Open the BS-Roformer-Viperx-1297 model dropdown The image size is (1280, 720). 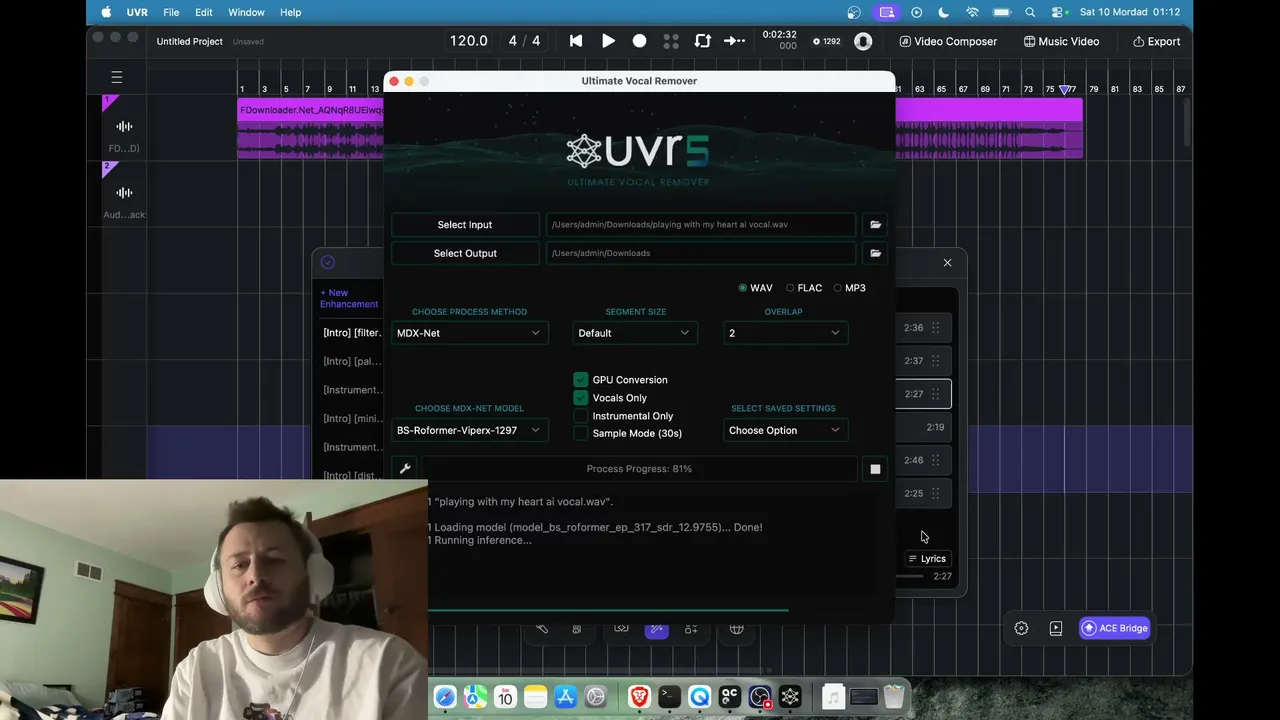click(x=469, y=430)
